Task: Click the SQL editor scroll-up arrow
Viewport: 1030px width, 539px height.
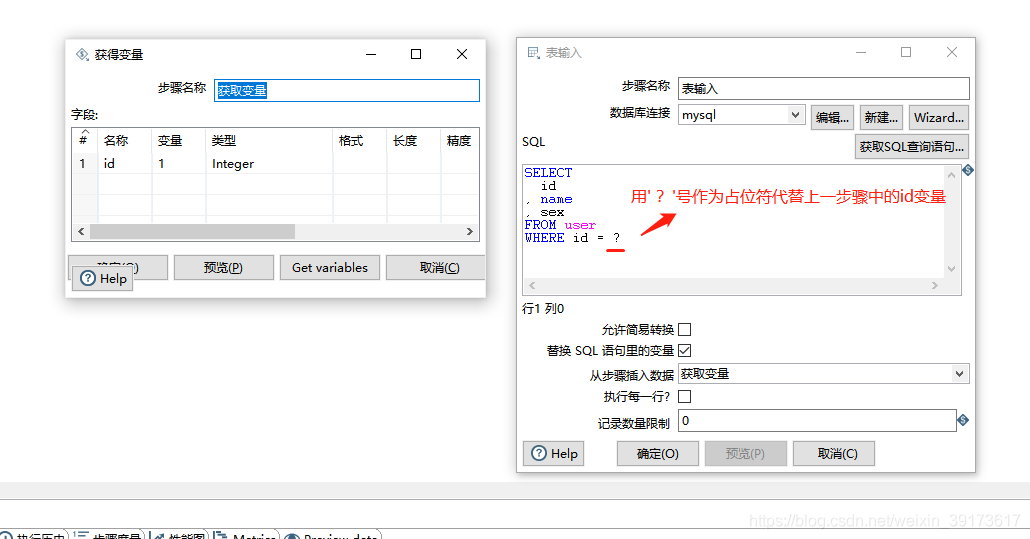Action: coord(951,175)
